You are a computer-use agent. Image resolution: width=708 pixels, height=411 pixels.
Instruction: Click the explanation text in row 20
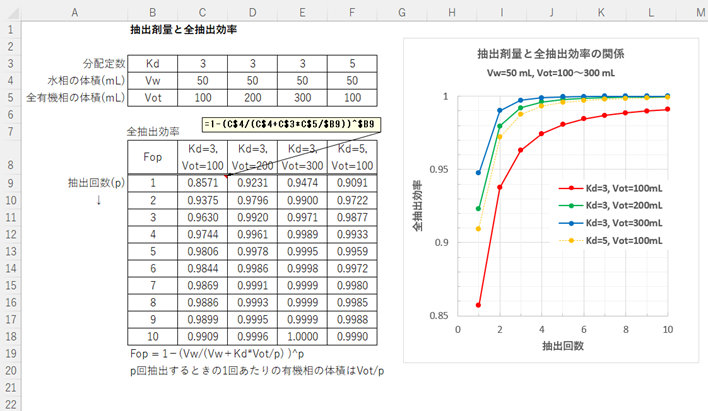(x=257, y=371)
